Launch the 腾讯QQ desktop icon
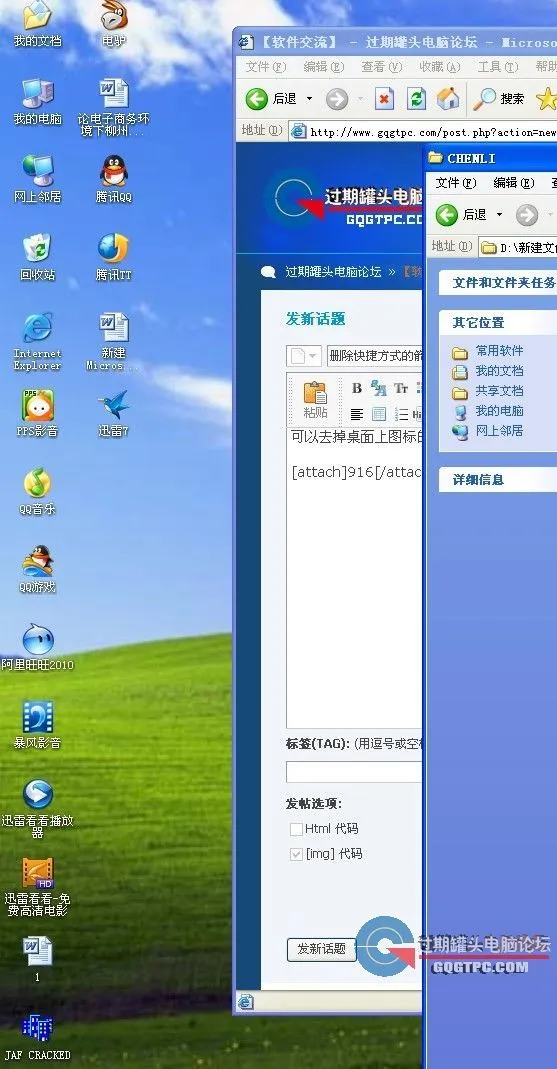This screenshot has height=1069, width=557. pyautogui.click(x=113, y=180)
